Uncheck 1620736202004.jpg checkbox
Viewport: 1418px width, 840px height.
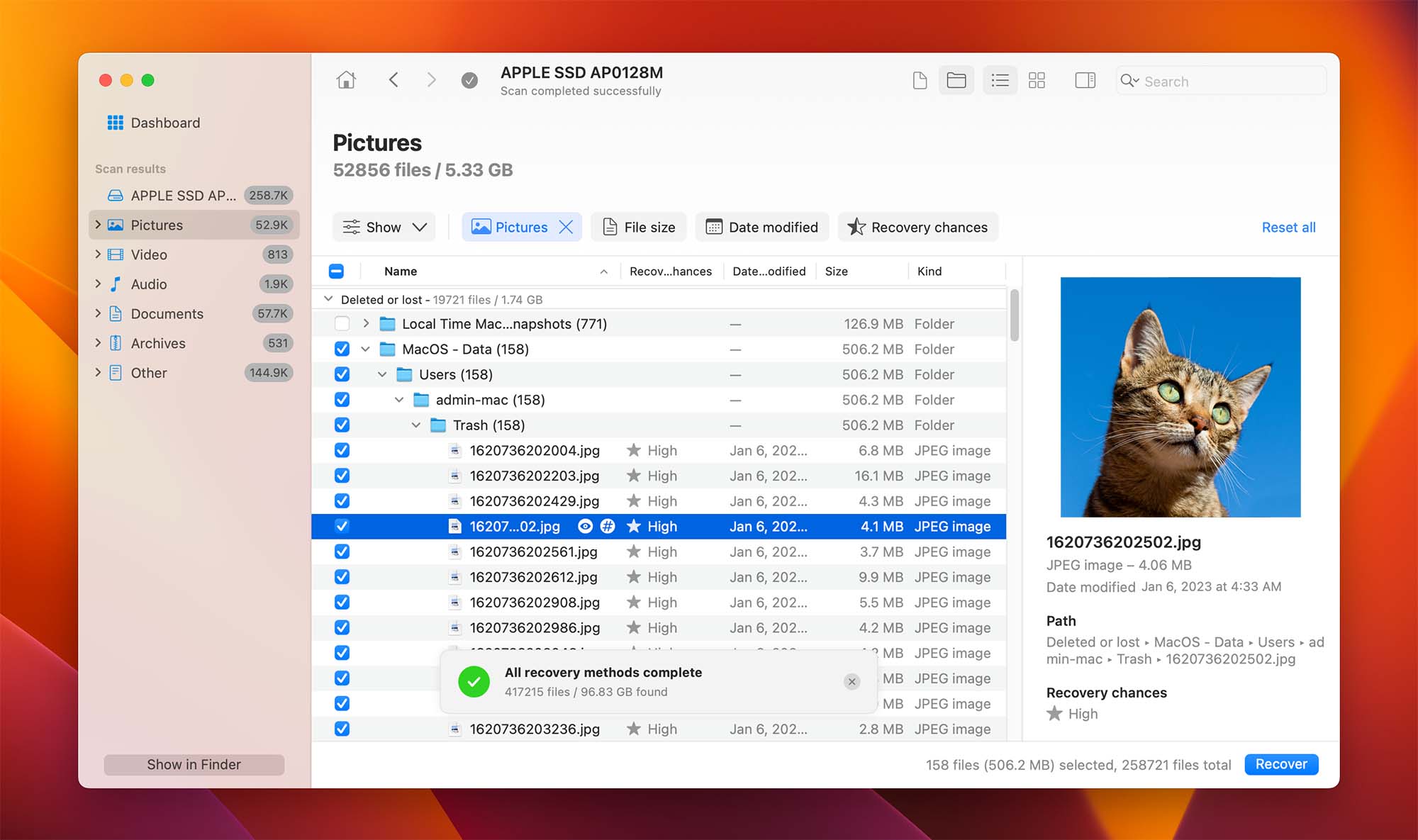342,451
